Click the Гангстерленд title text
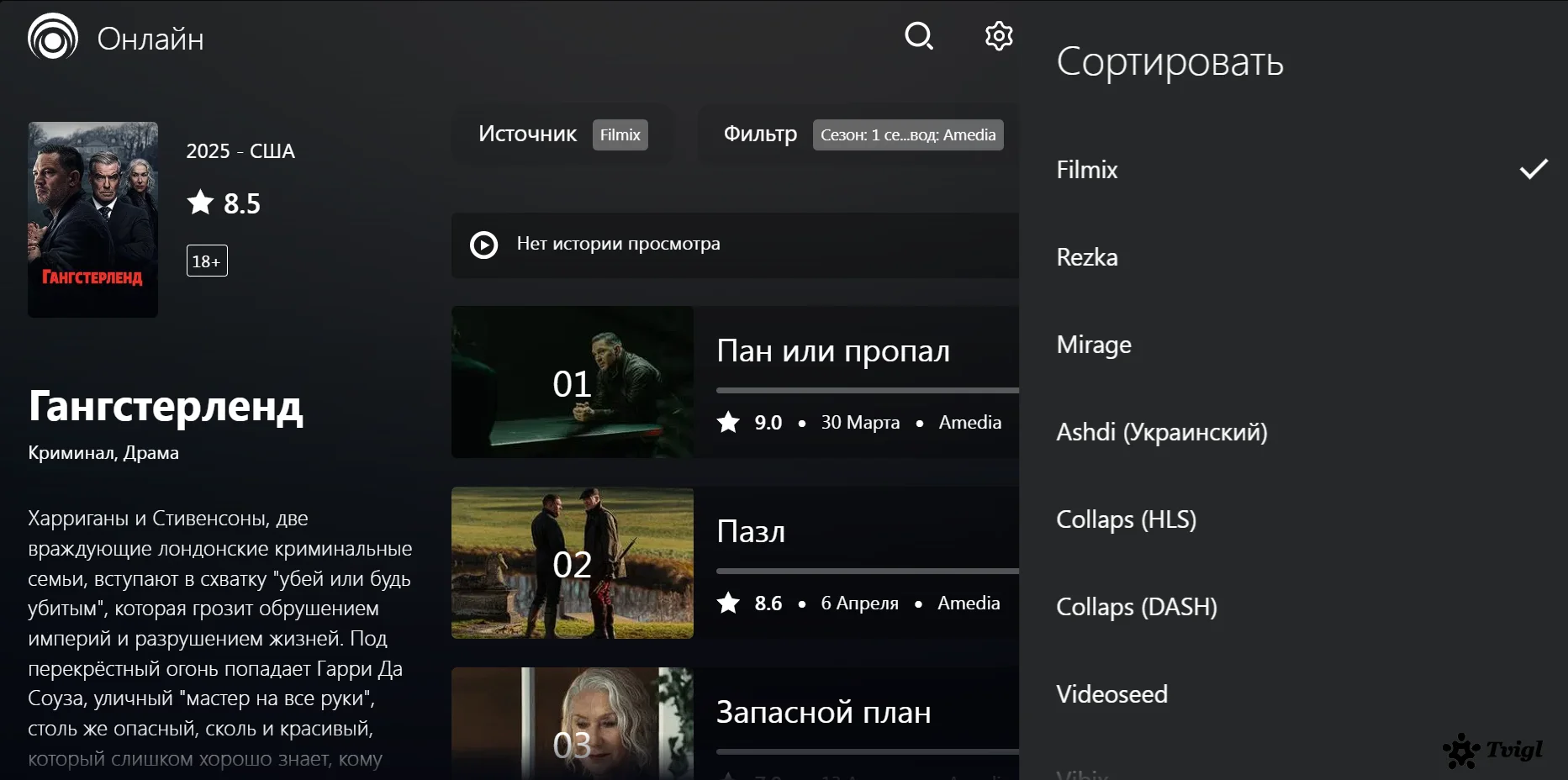 [x=166, y=406]
